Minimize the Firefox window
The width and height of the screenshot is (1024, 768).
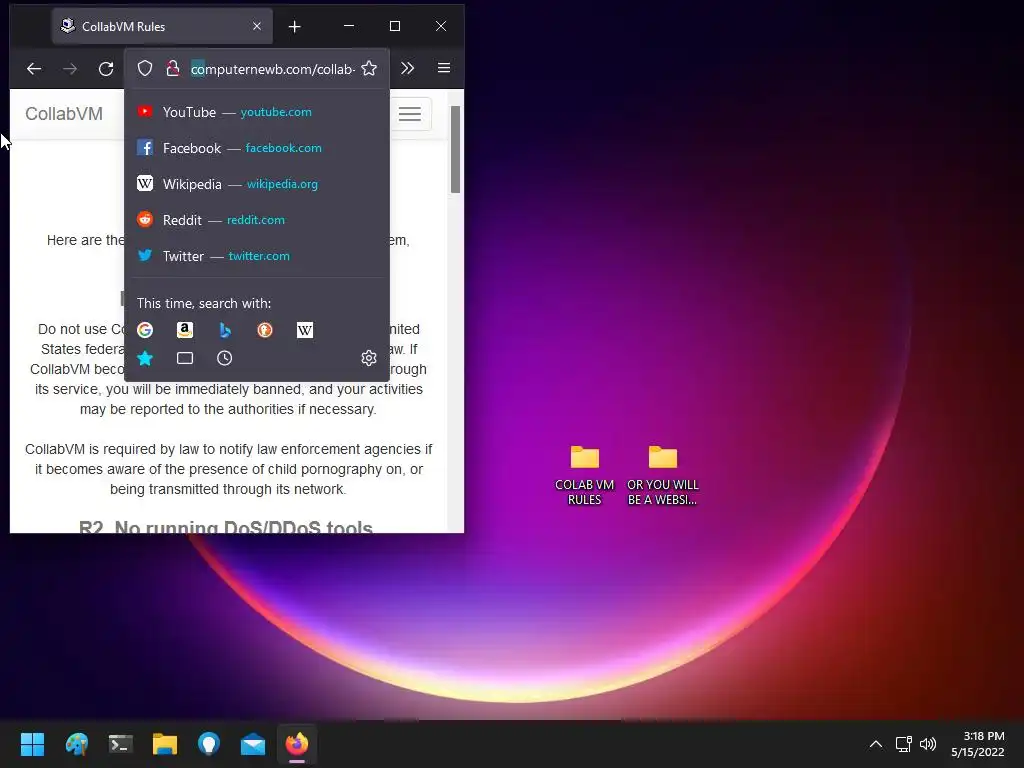pos(349,26)
